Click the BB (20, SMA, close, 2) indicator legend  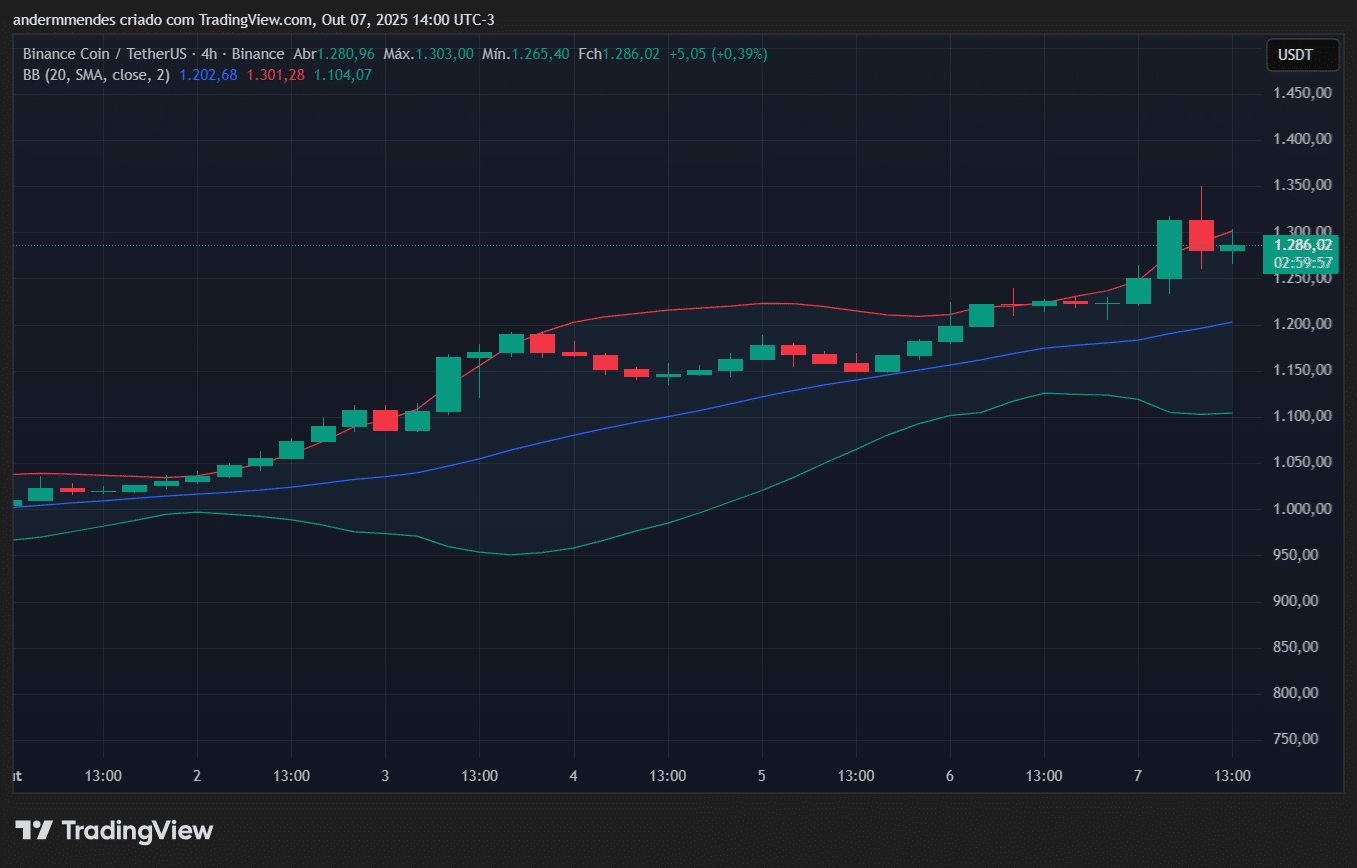point(96,74)
